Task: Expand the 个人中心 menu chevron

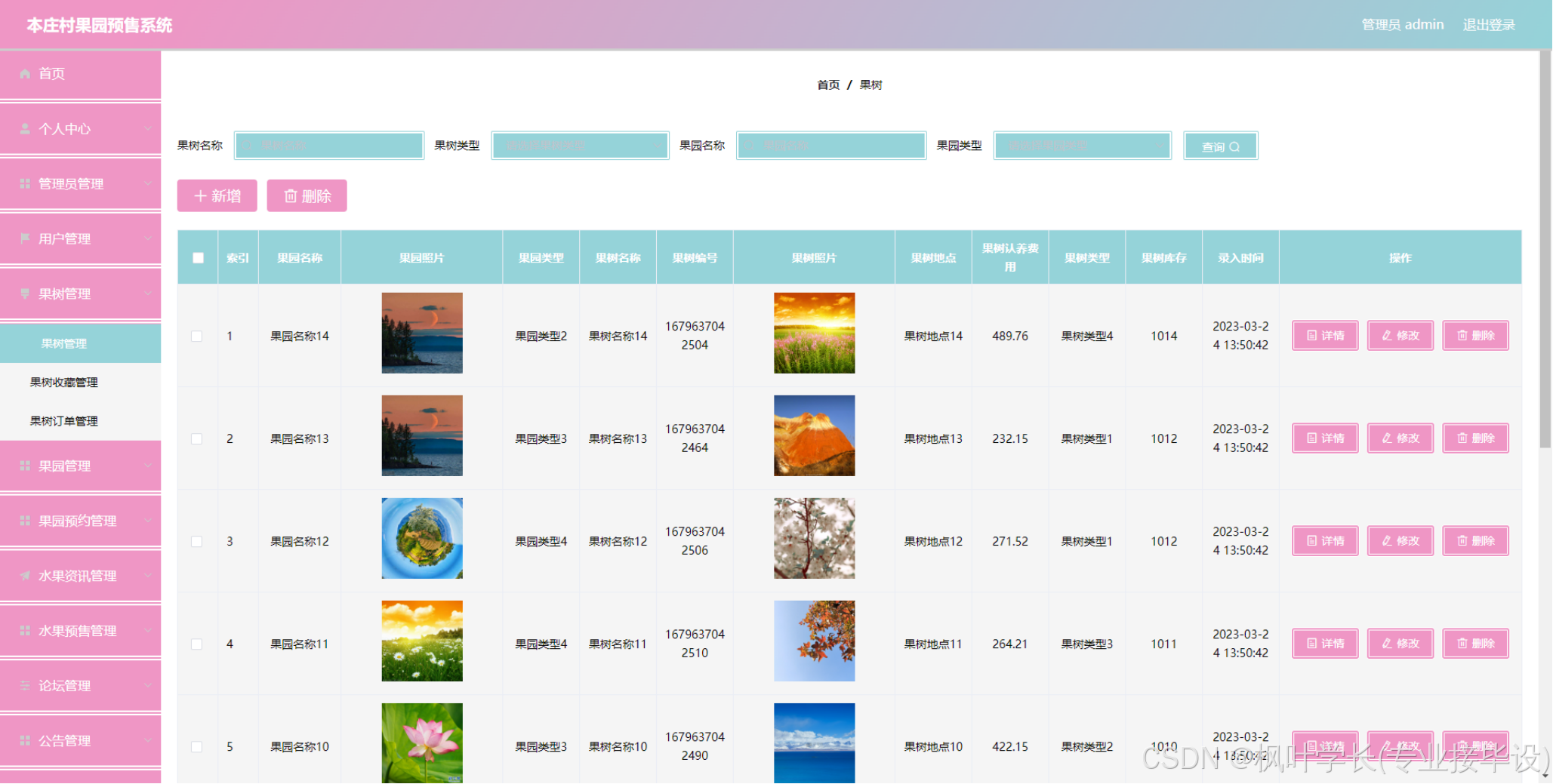Action: 148,129
